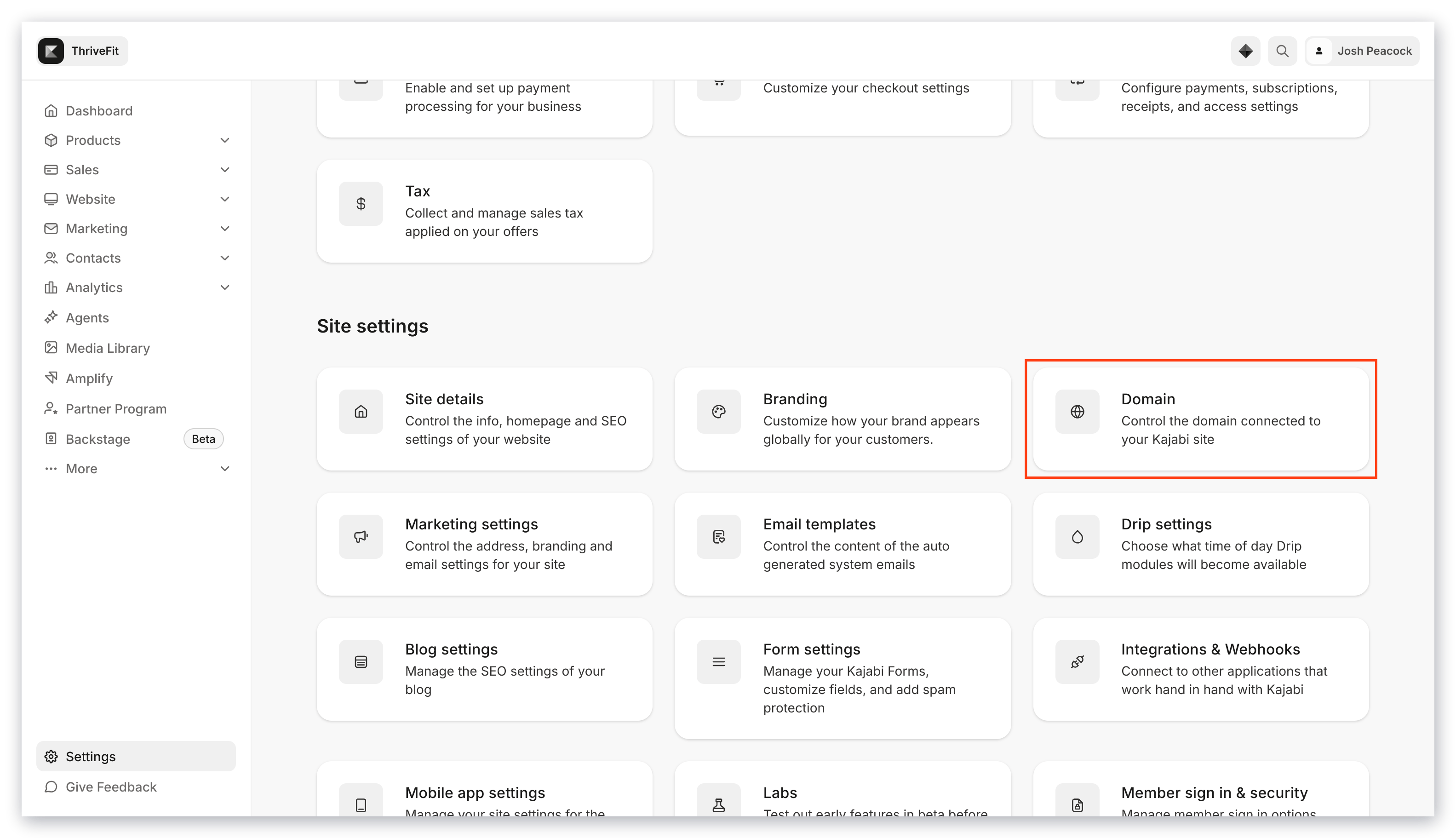Open the diamond icon in top bar
This screenshot has width=1456, height=838.
(1245, 51)
